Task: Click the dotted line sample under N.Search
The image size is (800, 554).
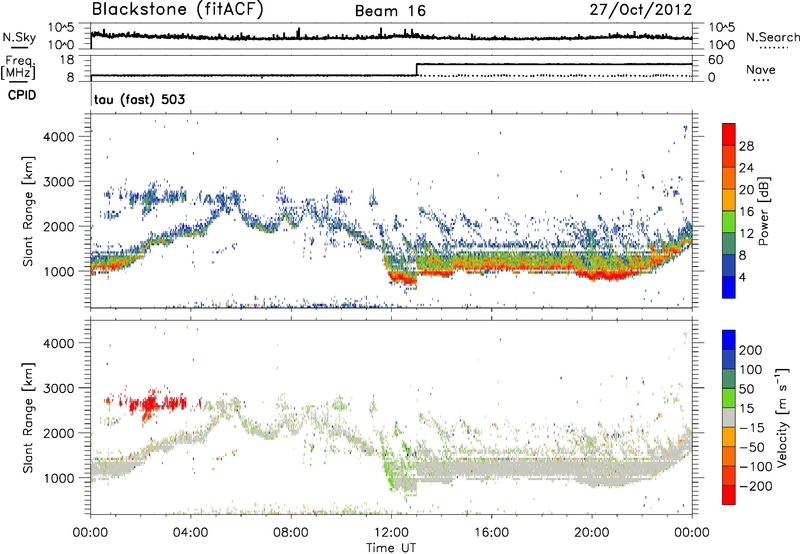Action: tap(774, 48)
